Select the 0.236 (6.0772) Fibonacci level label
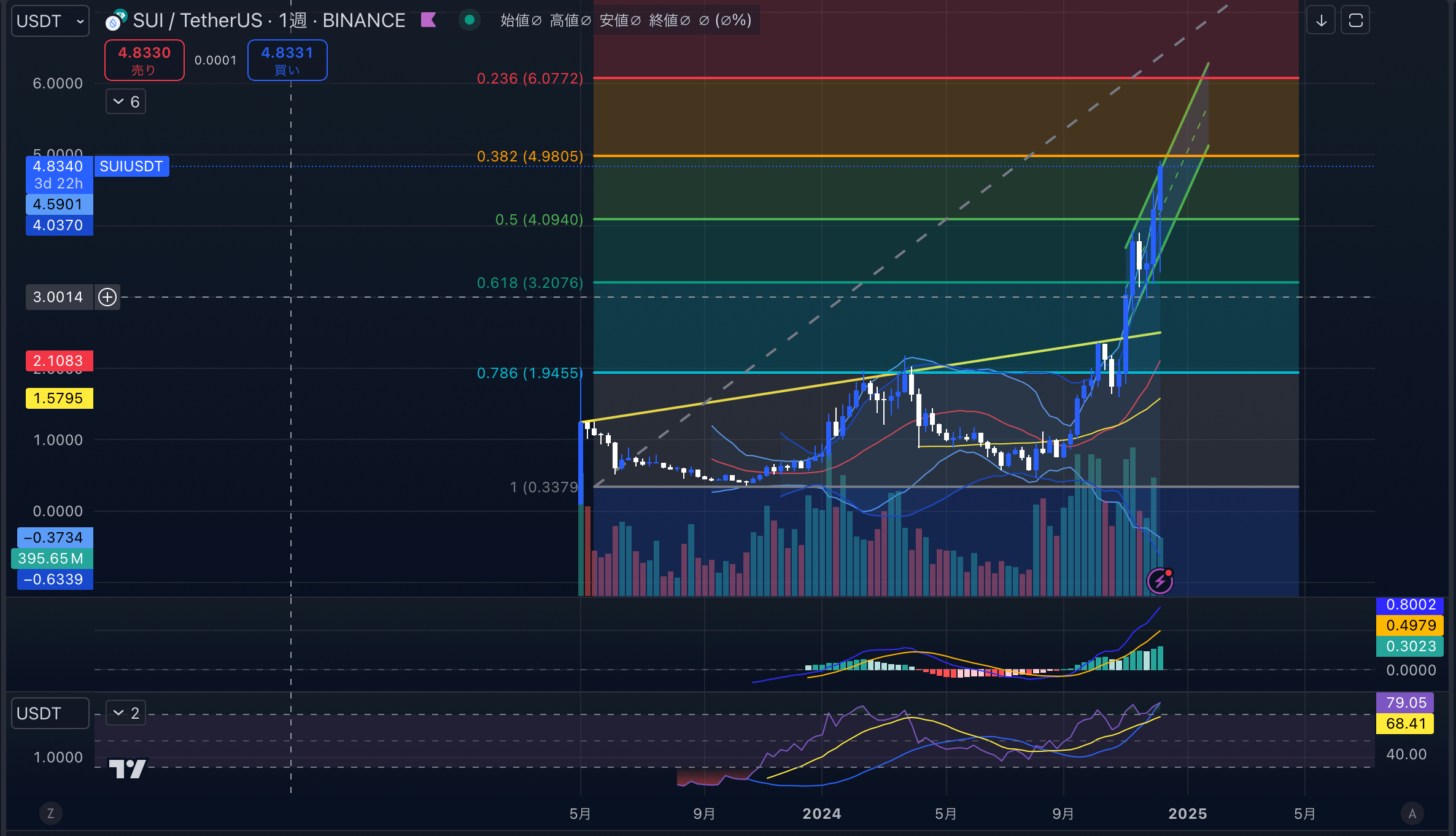 530,79
